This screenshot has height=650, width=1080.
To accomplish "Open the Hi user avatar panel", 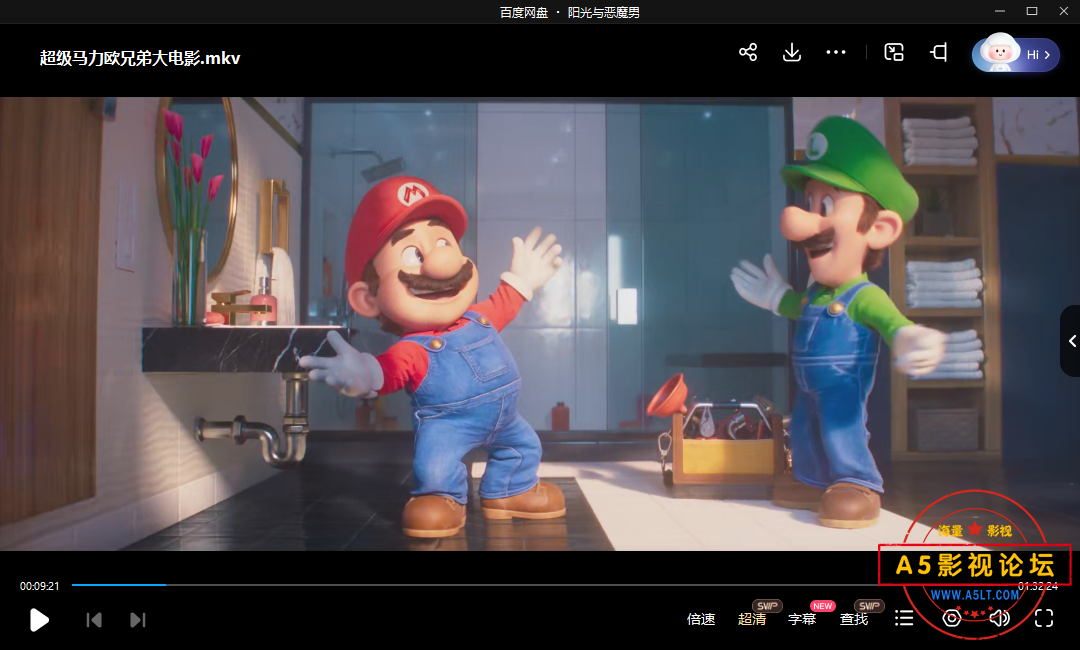I will (1015, 54).
